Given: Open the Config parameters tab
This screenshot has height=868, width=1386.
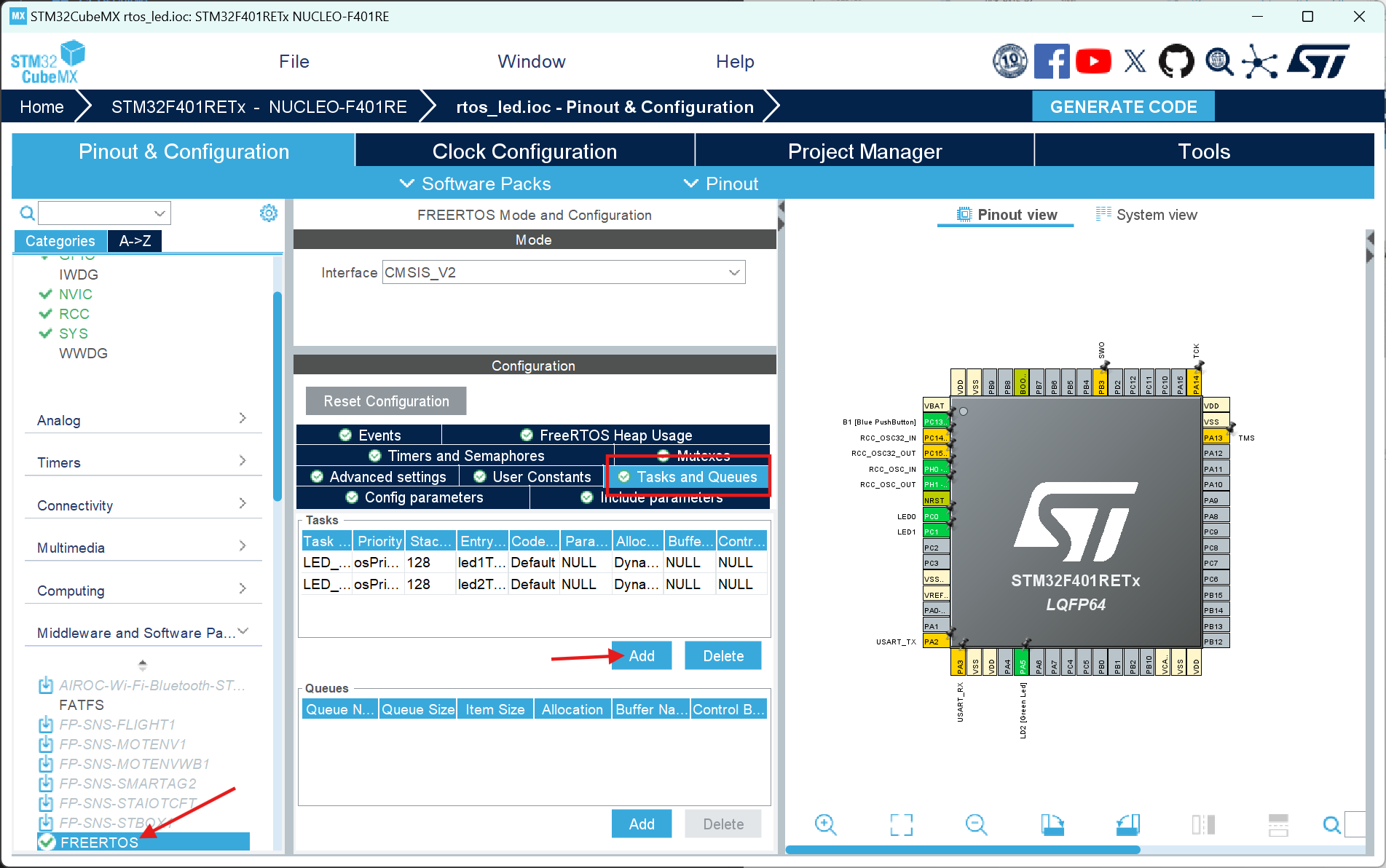Looking at the screenshot, I should point(414,497).
